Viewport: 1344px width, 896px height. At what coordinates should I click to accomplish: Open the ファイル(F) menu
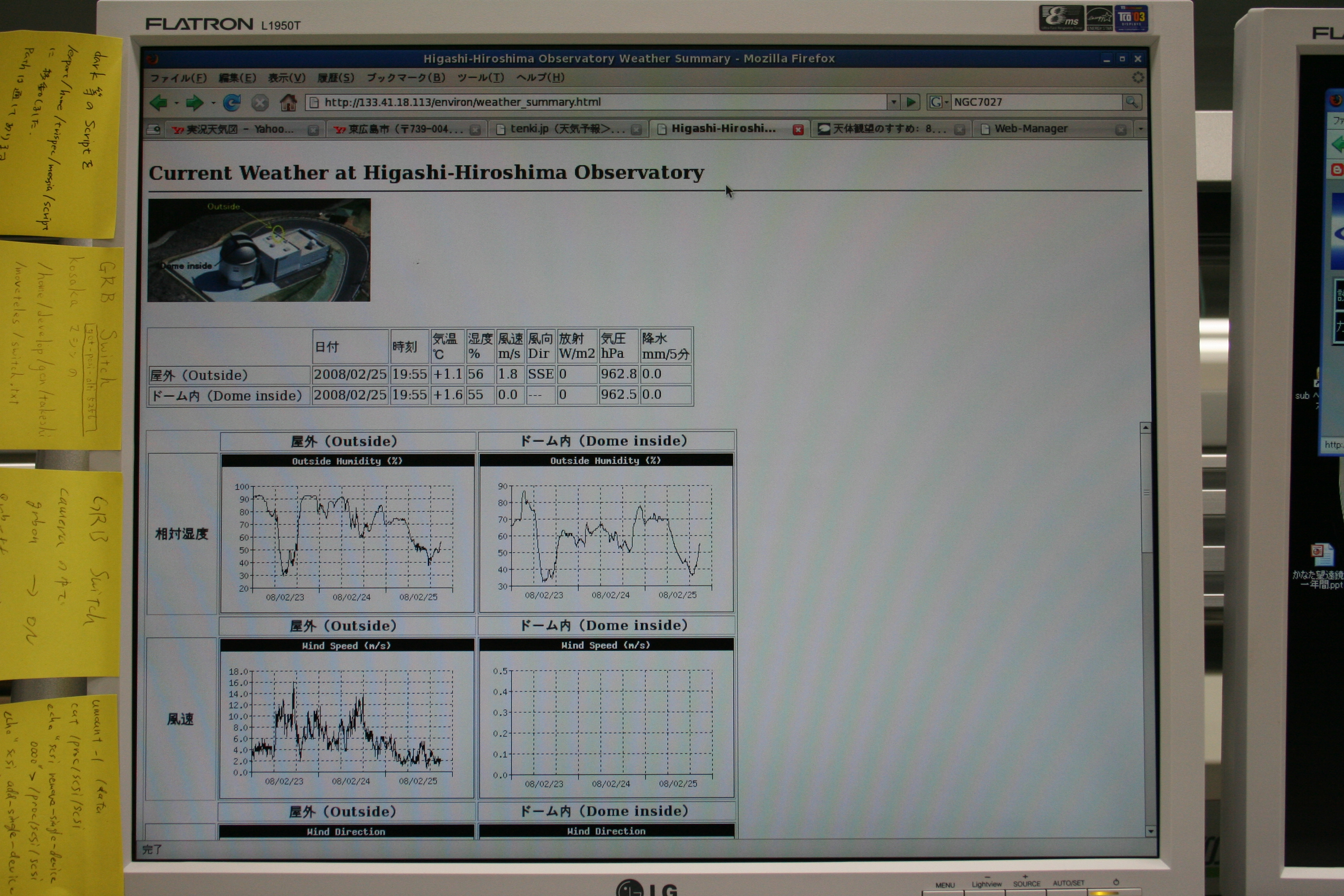pyautogui.click(x=178, y=78)
